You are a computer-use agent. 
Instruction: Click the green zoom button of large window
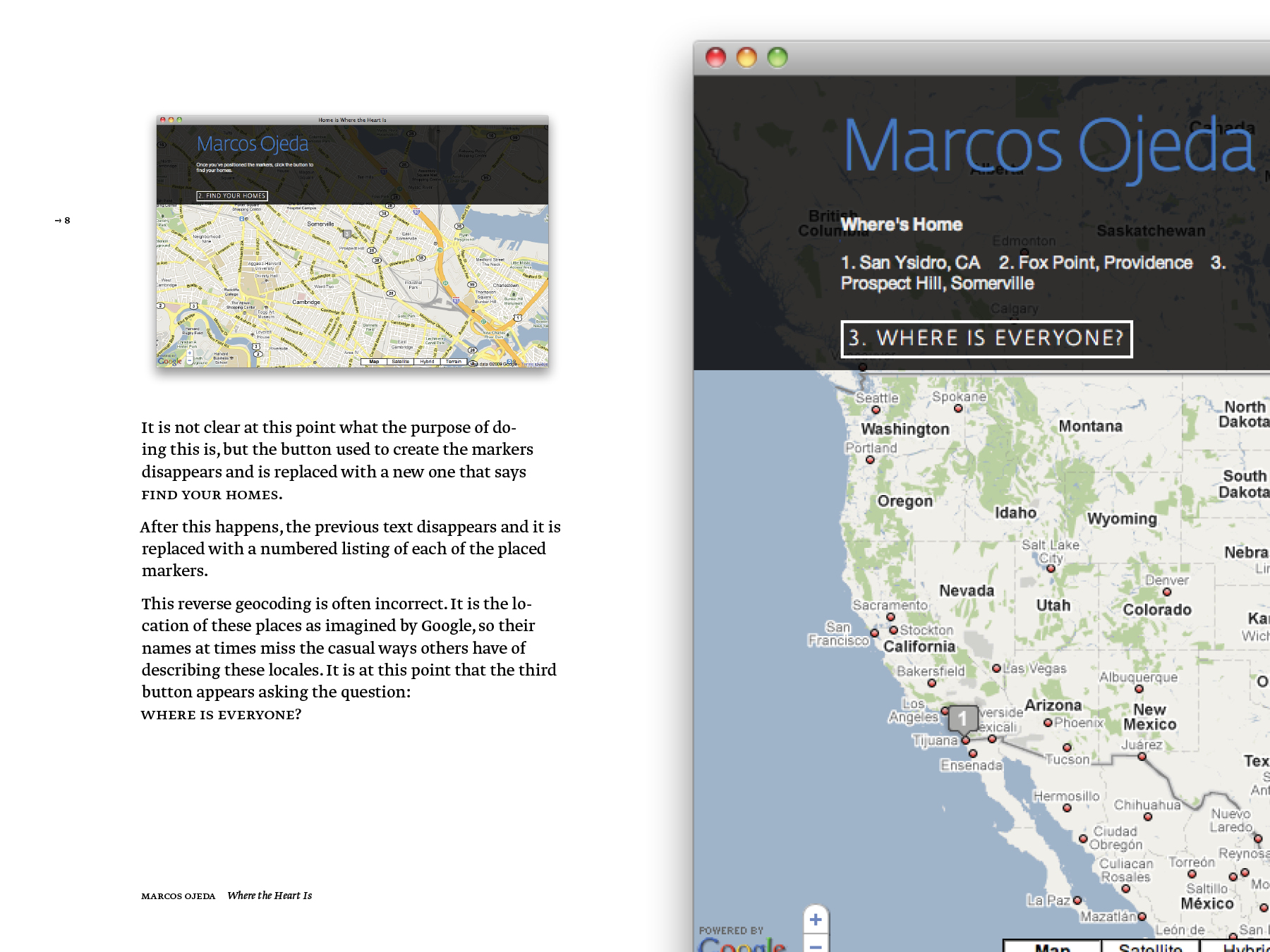777,57
